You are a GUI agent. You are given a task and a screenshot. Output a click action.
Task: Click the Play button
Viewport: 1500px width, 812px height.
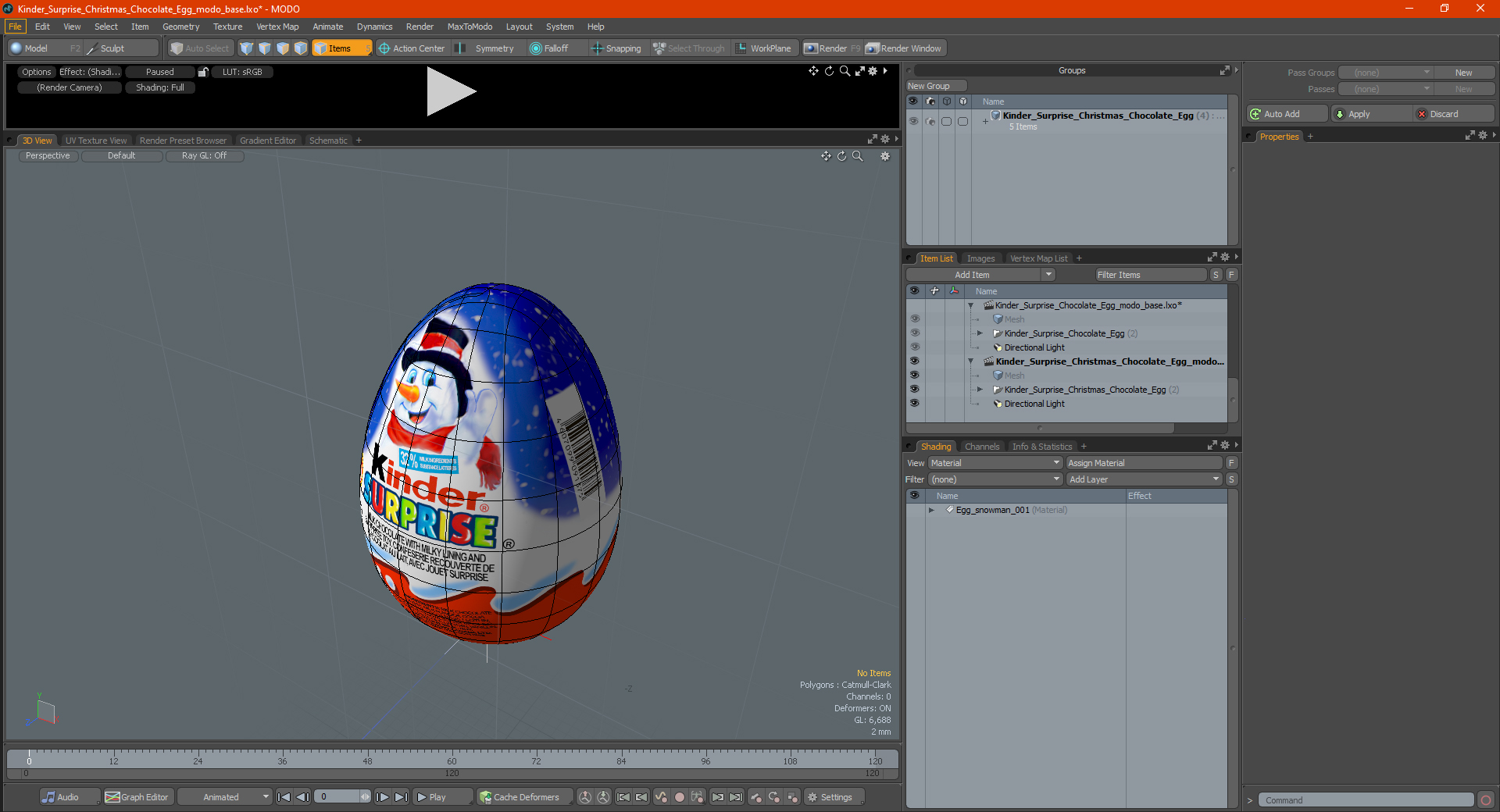click(441, 797)
